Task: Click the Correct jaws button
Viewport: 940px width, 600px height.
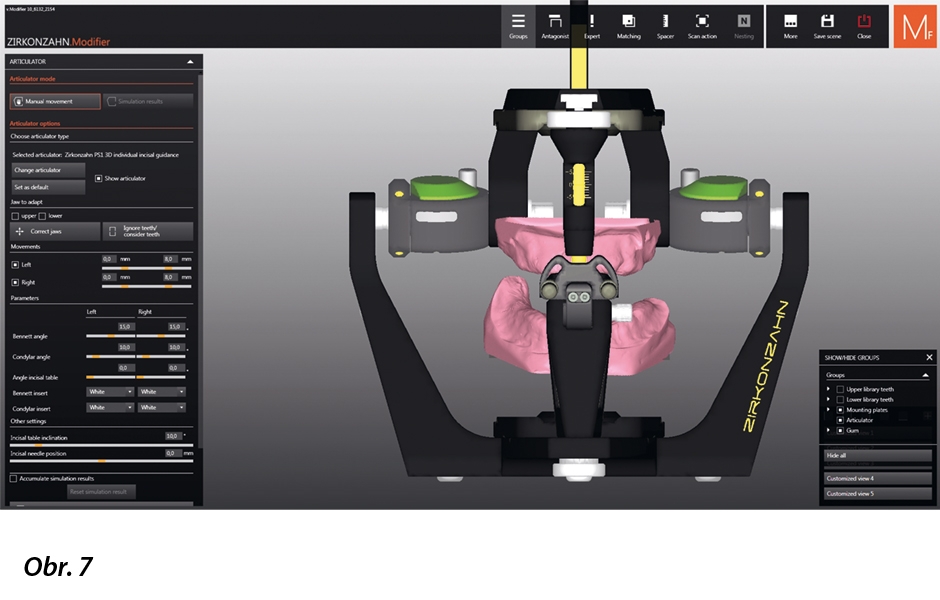Action: pos(55,231)
